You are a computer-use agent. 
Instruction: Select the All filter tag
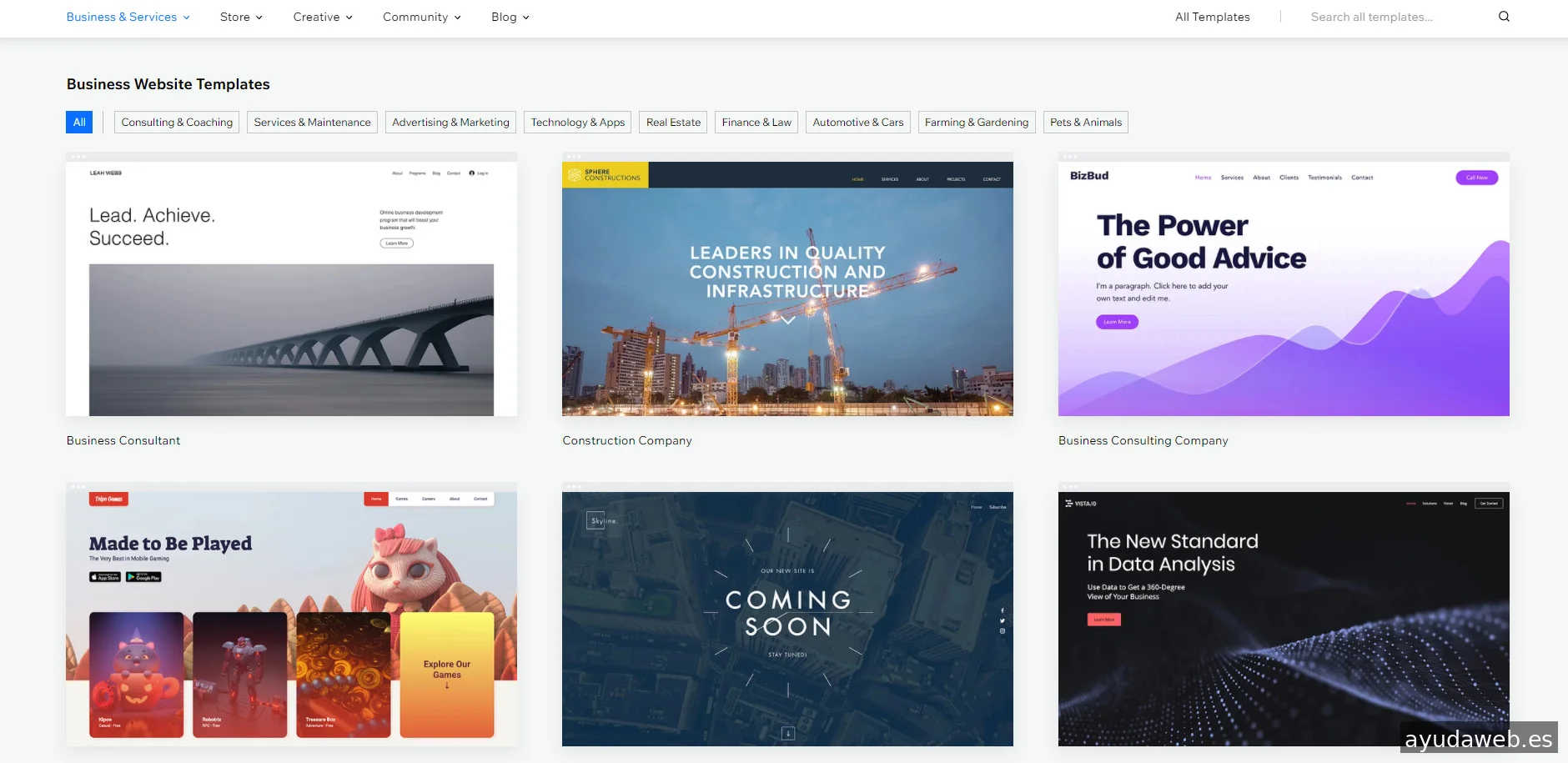79,123
